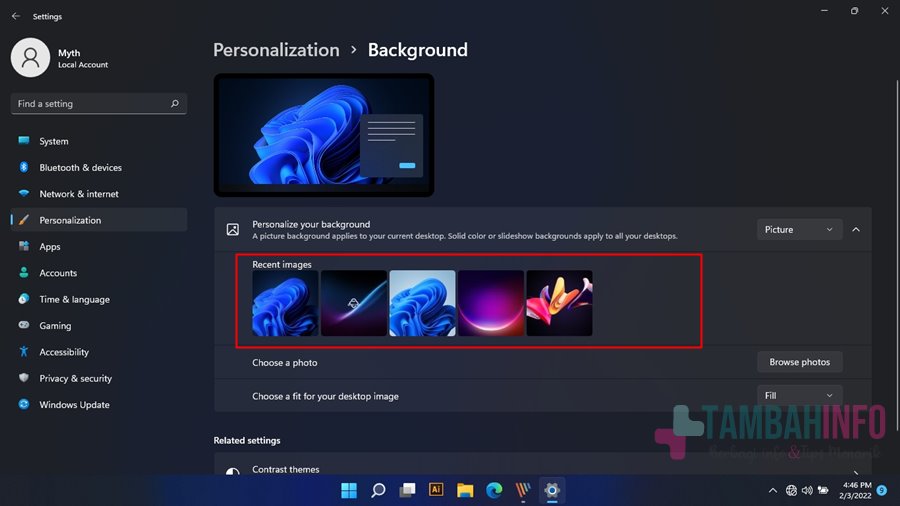Screen dimensions: 900x506
Task: Click the search magnifier in Find a setting
Action: (174, 103)
